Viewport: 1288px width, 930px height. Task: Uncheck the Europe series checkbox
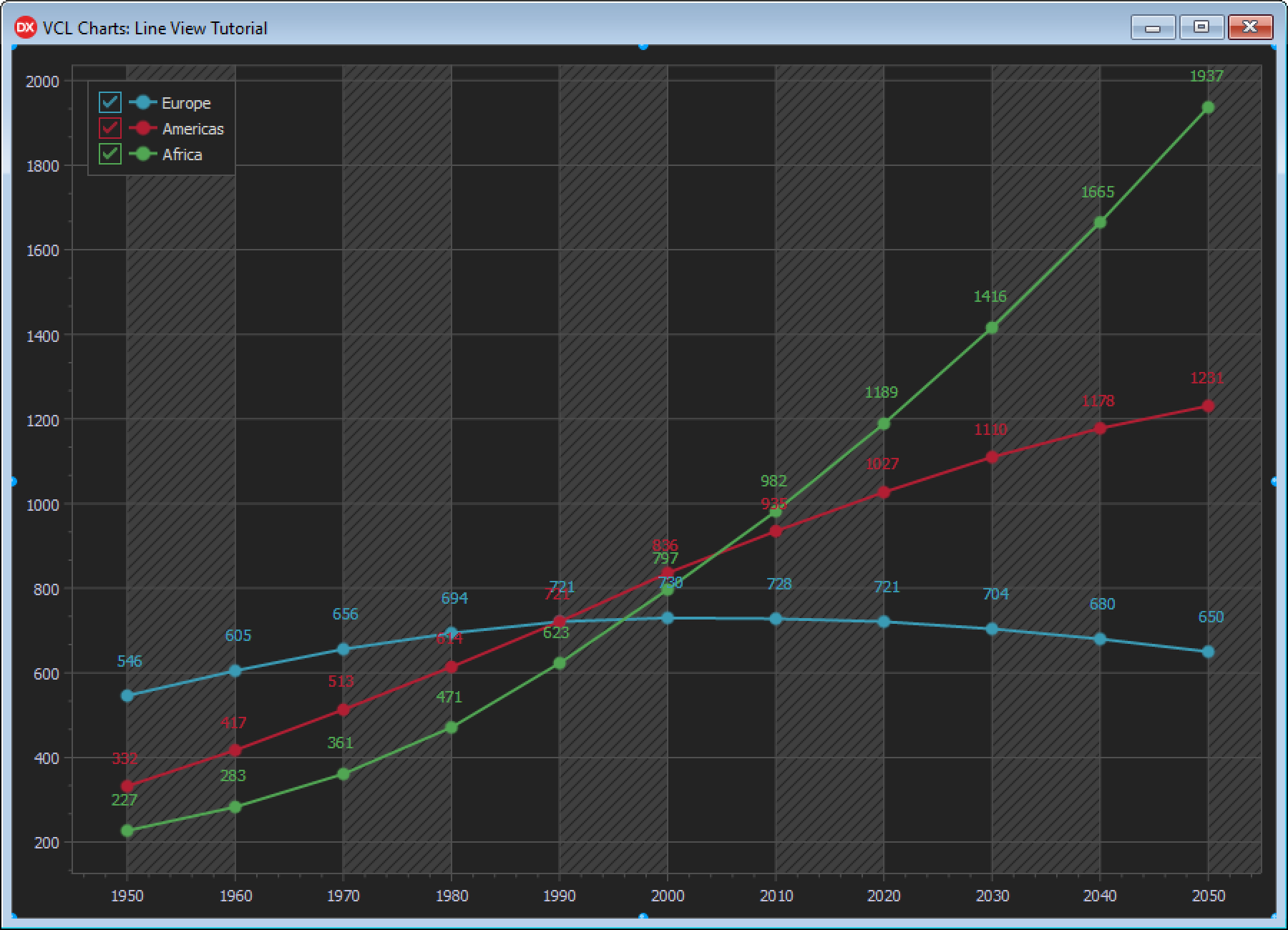[x=110, y=102]
